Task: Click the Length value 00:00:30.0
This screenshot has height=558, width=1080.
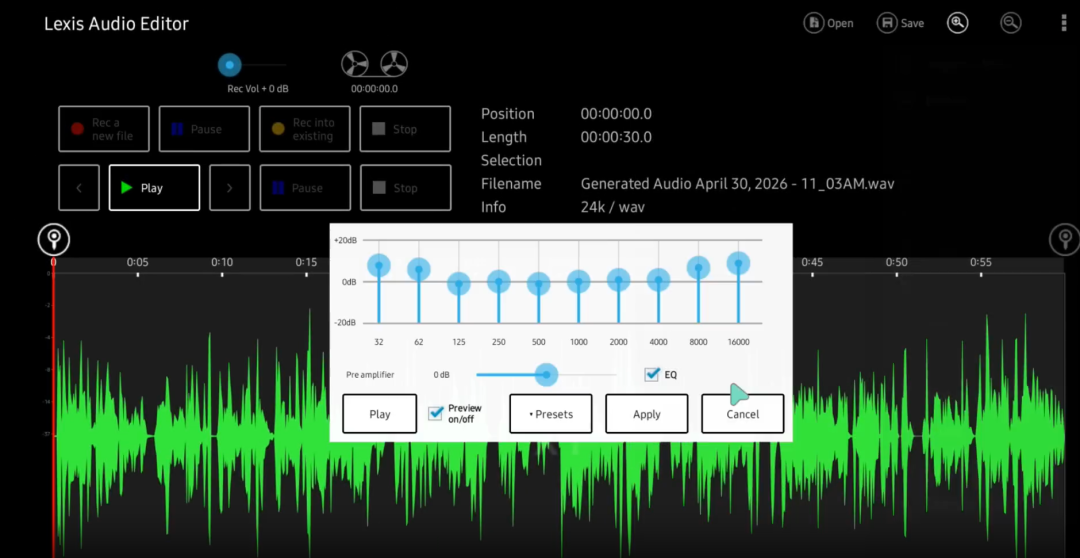Action: click(616, 137)
